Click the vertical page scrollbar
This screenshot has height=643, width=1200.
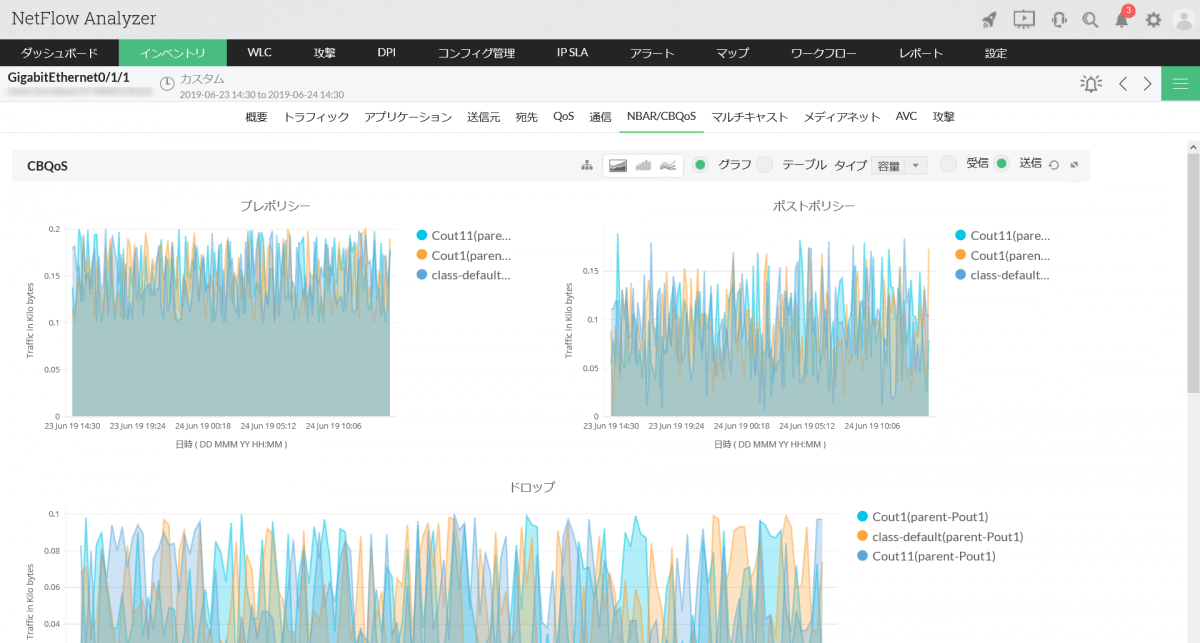[x=1193, y=270]
